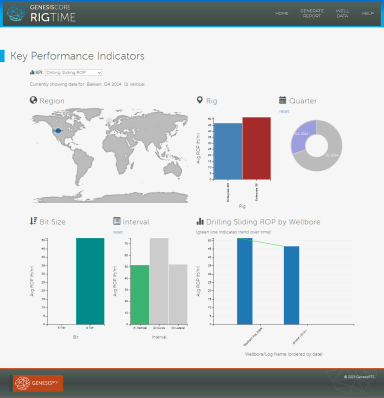Viewport: 384px width, 398px height.
Task: Reset the Quarter filter
Action: 284,111
